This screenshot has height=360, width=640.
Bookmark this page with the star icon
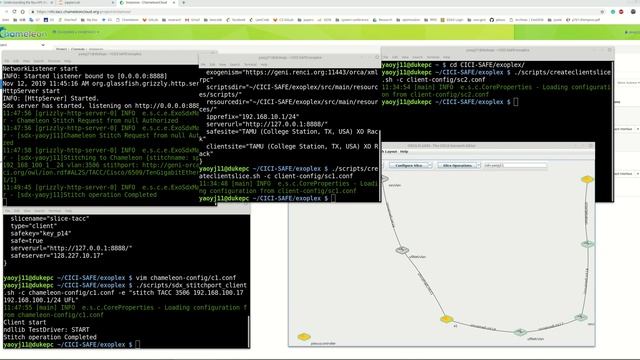602,12
